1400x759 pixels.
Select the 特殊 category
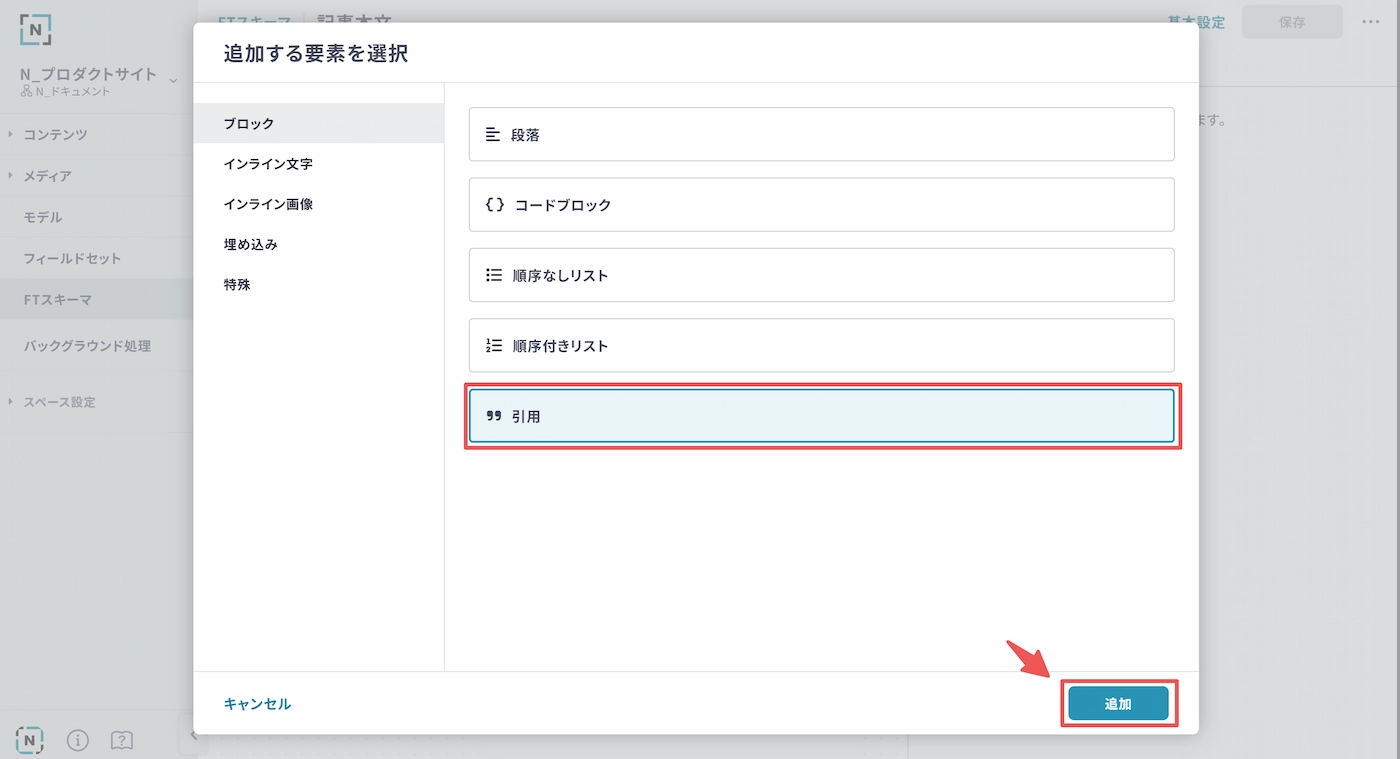pyautogui.click(x=237, y=284)
